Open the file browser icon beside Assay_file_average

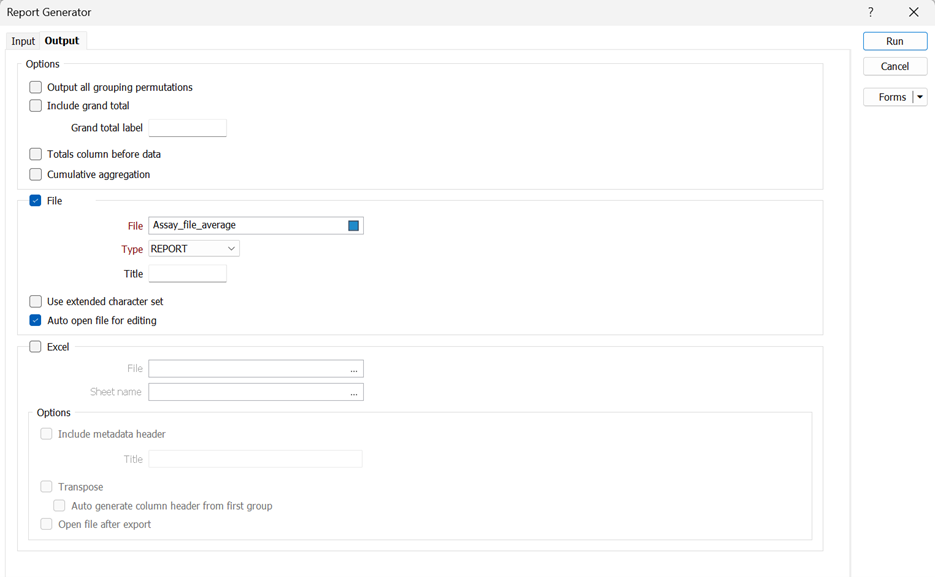point(352,225)
